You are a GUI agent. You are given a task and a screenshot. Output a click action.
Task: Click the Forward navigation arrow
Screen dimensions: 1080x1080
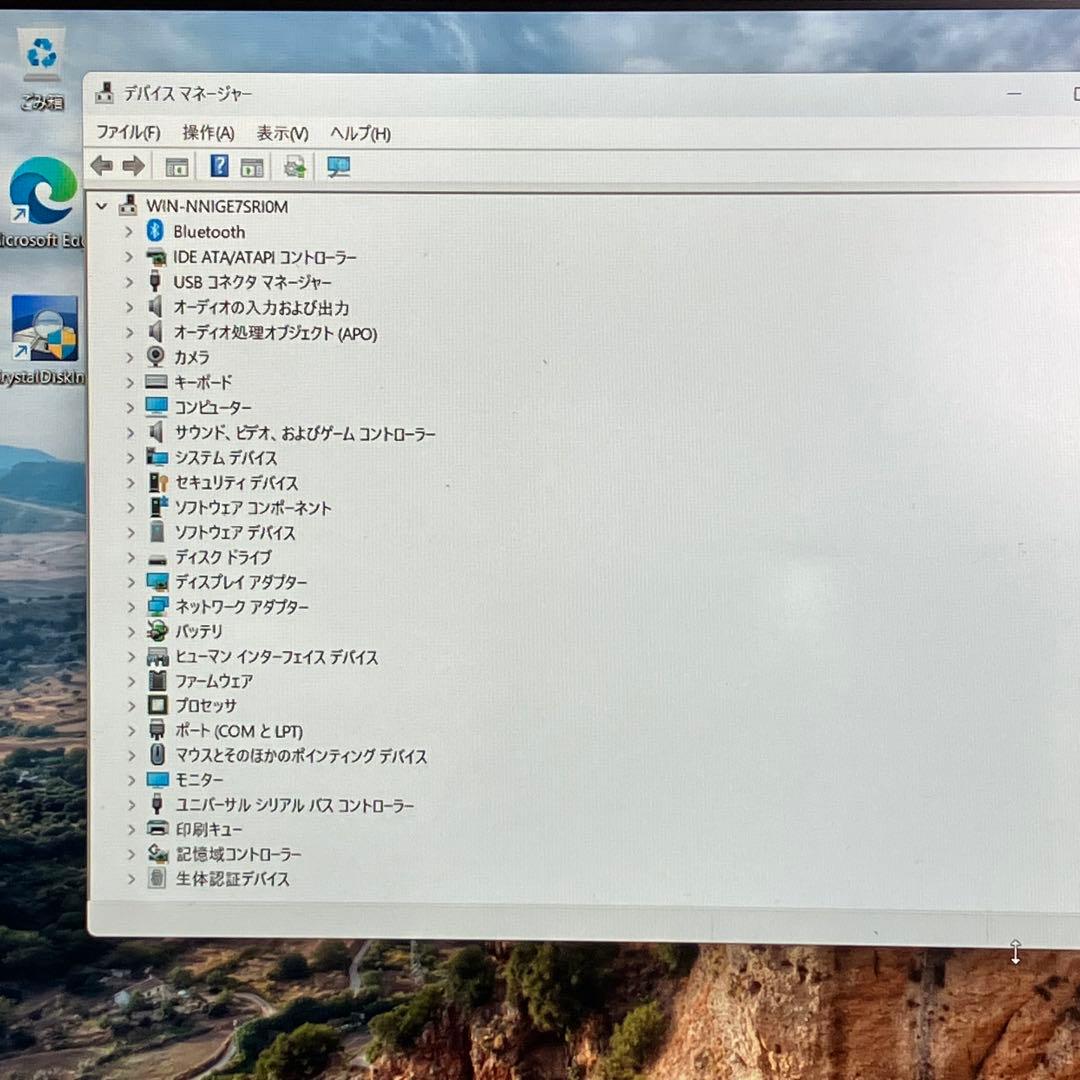pos(134,166)
